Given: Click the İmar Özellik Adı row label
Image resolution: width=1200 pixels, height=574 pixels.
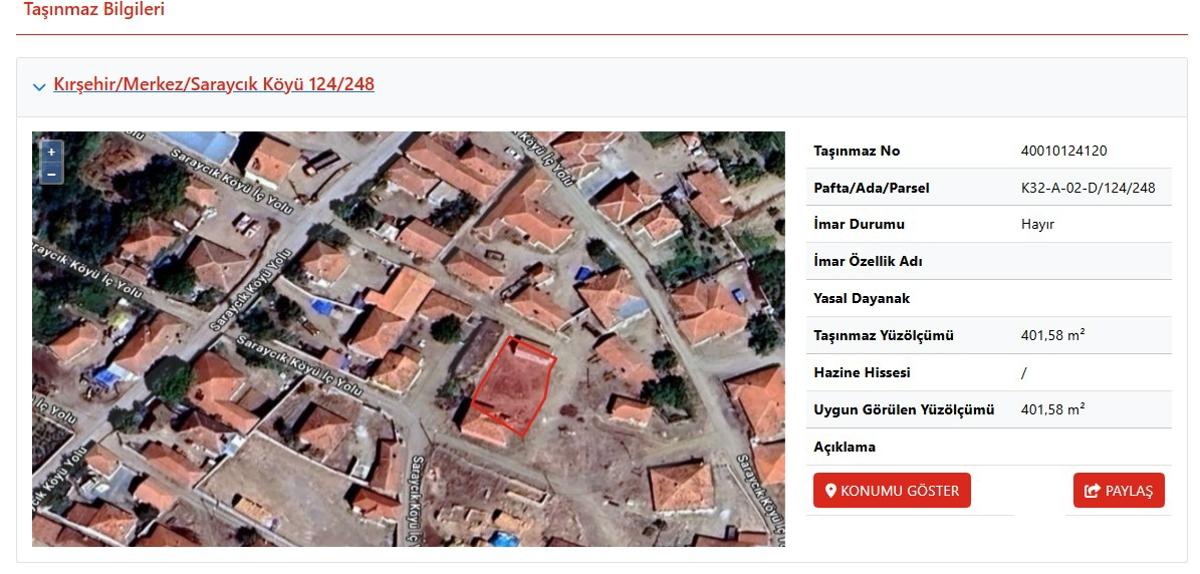Looking at the screenshot, I should coord(868,261).
